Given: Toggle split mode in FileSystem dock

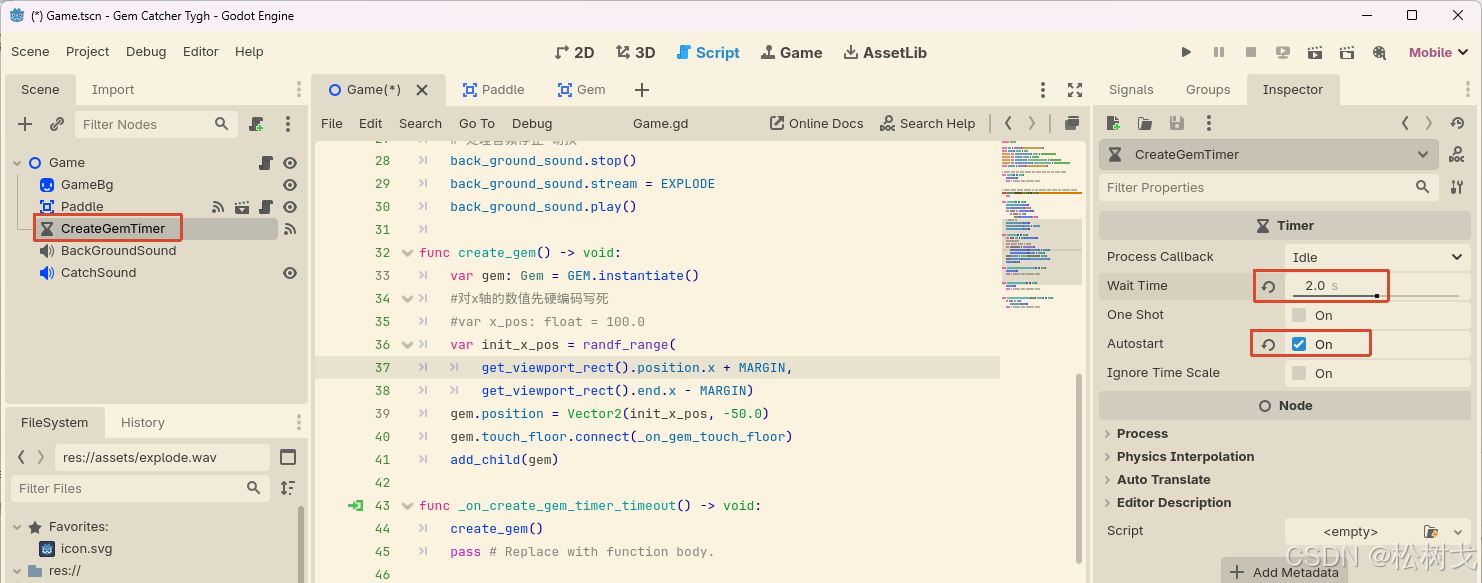Looking at the screenshot, I should [288, 457].
